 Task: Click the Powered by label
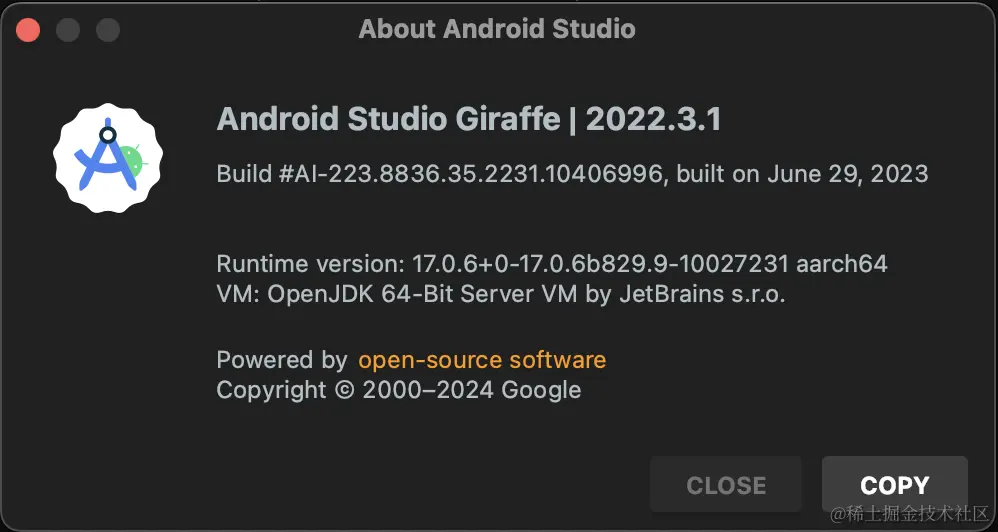click(x=281, y=360)
